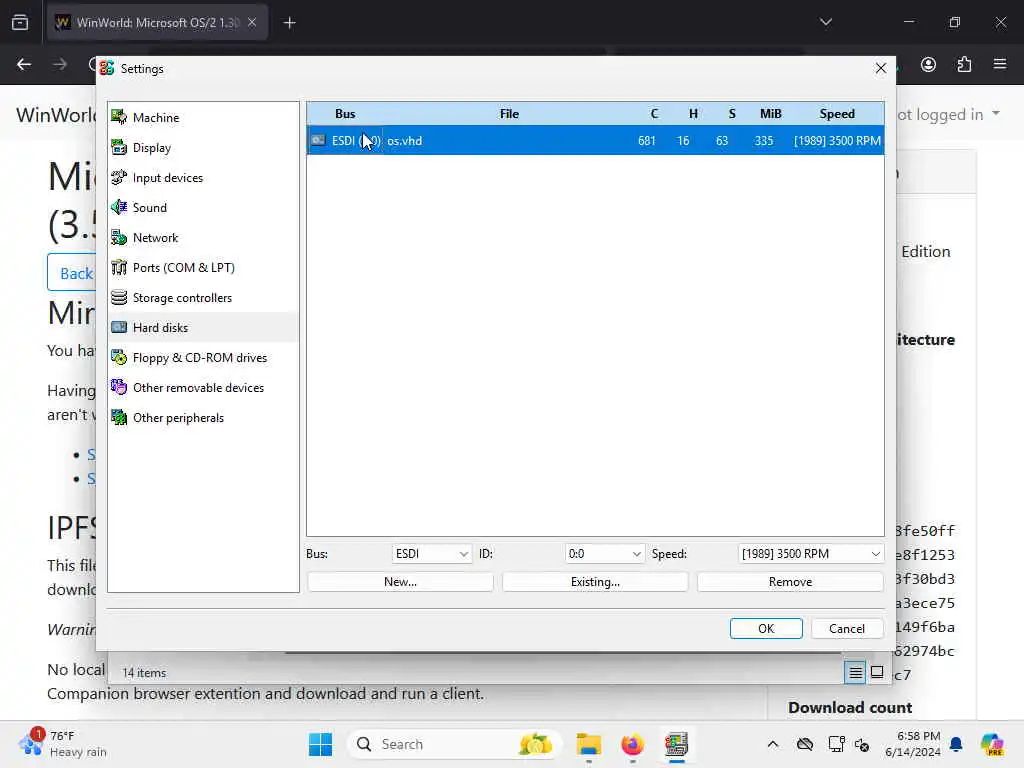Click the browser back arrow
This screenshot has height=768, width=1024.
click(24, 64)
